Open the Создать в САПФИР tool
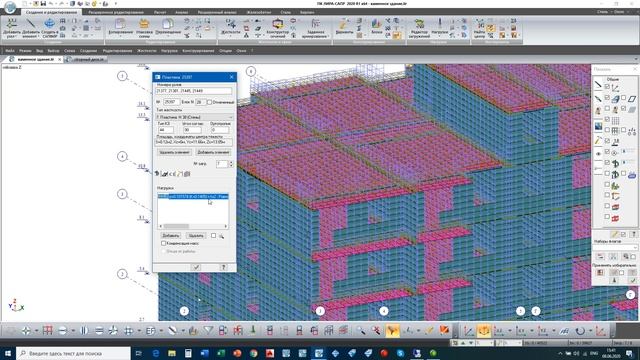The height and width of the screenshot is (360, 640). 49,28
